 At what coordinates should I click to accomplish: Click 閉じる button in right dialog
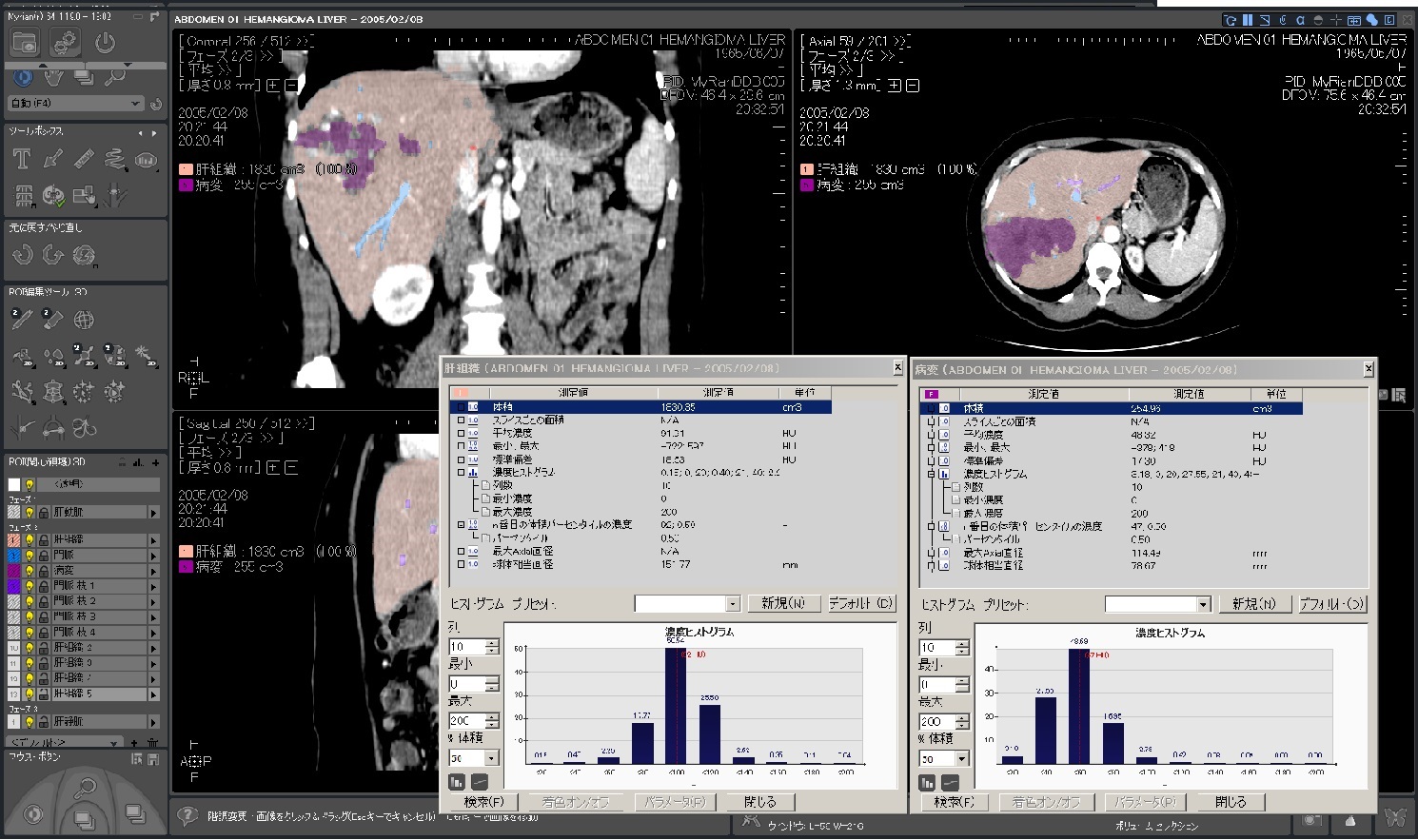(x=1230, y=802)
